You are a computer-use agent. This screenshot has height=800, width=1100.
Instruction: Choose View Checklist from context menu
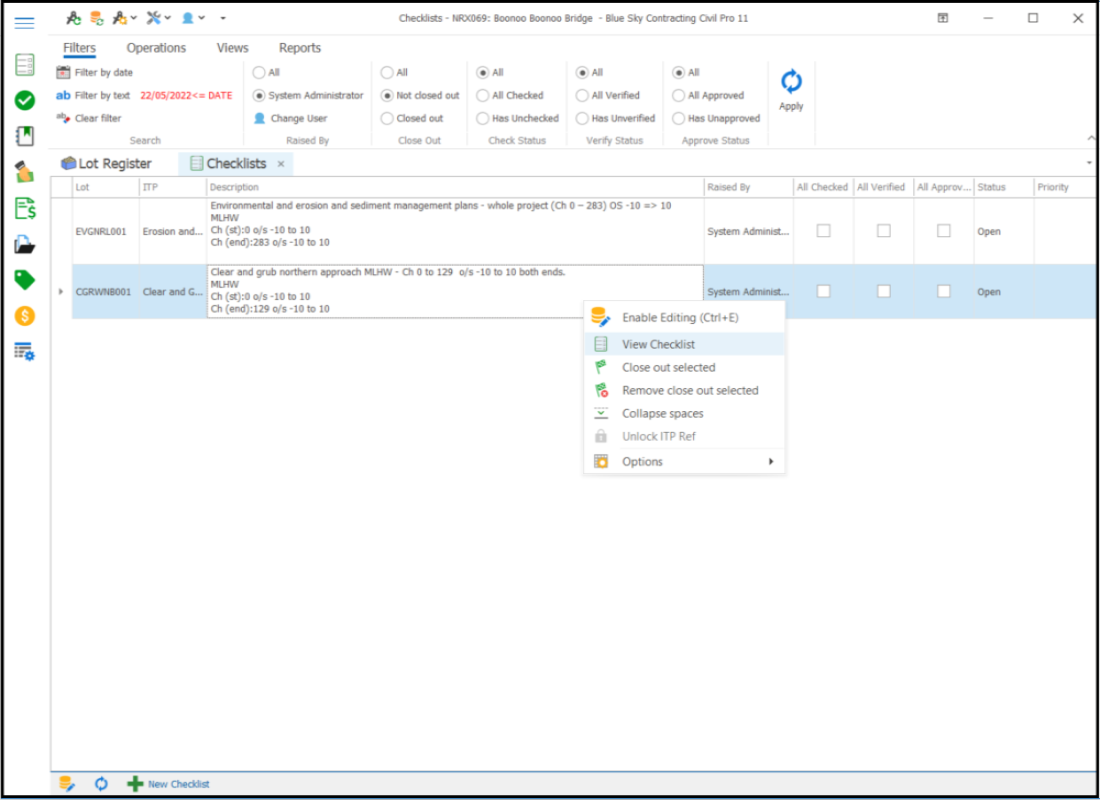click(x=658, y=344)
